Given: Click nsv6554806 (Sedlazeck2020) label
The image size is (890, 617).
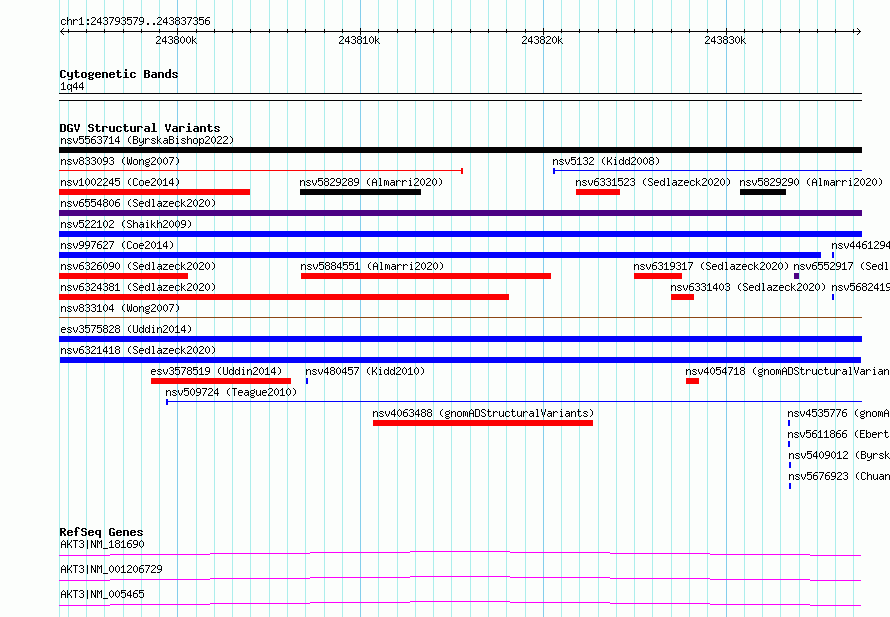Looking at the screenshot, I should pos(138,203).
